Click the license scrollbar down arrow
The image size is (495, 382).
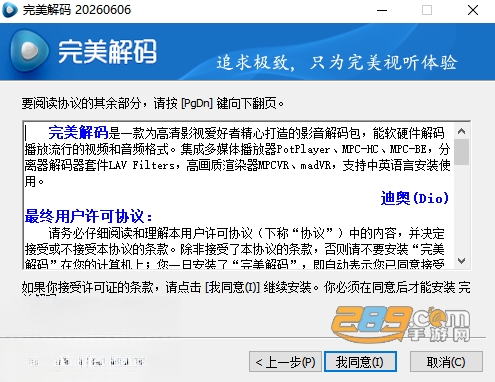(462, 261)
